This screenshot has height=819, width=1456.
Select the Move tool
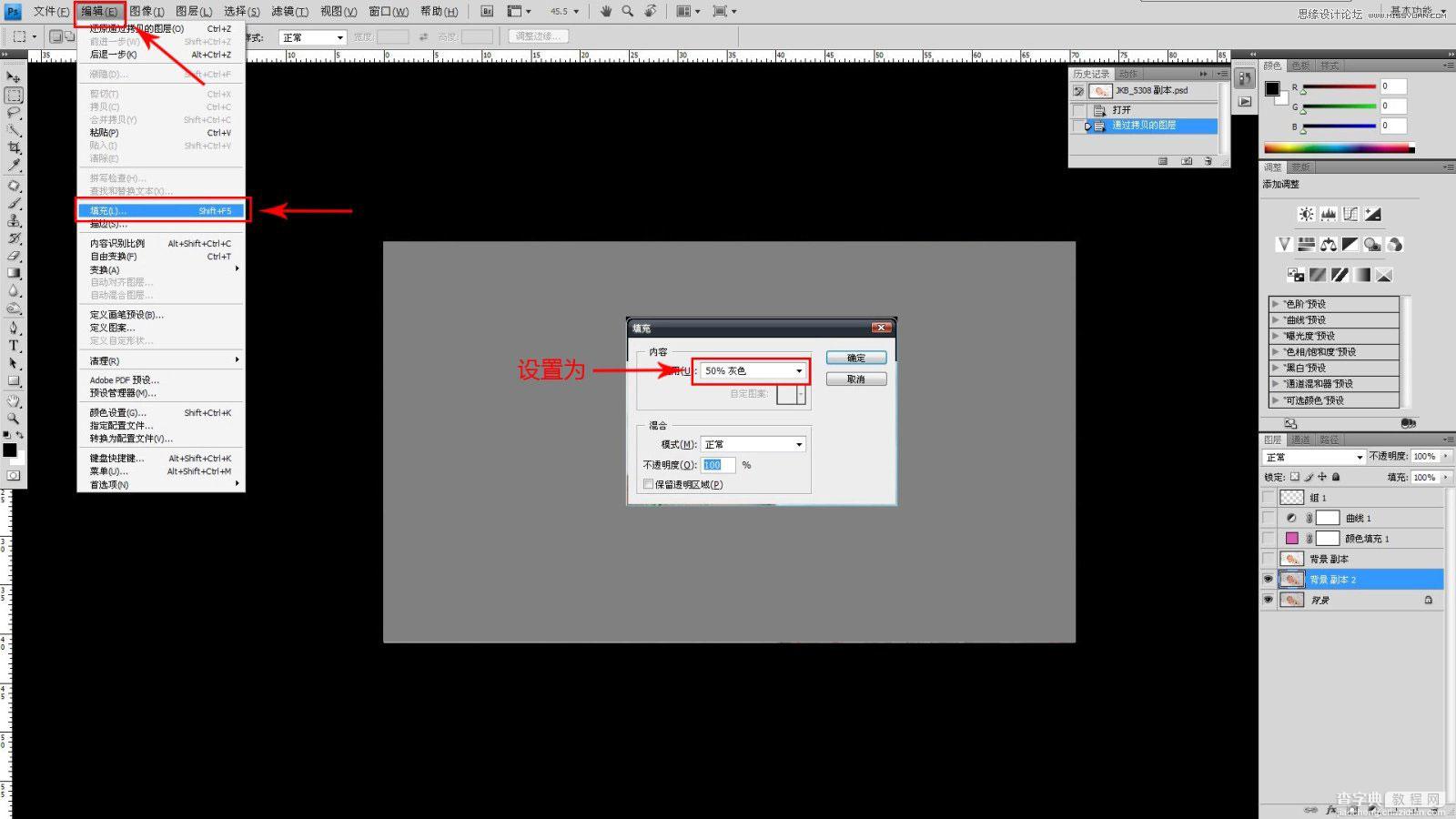tap(14, 78)
